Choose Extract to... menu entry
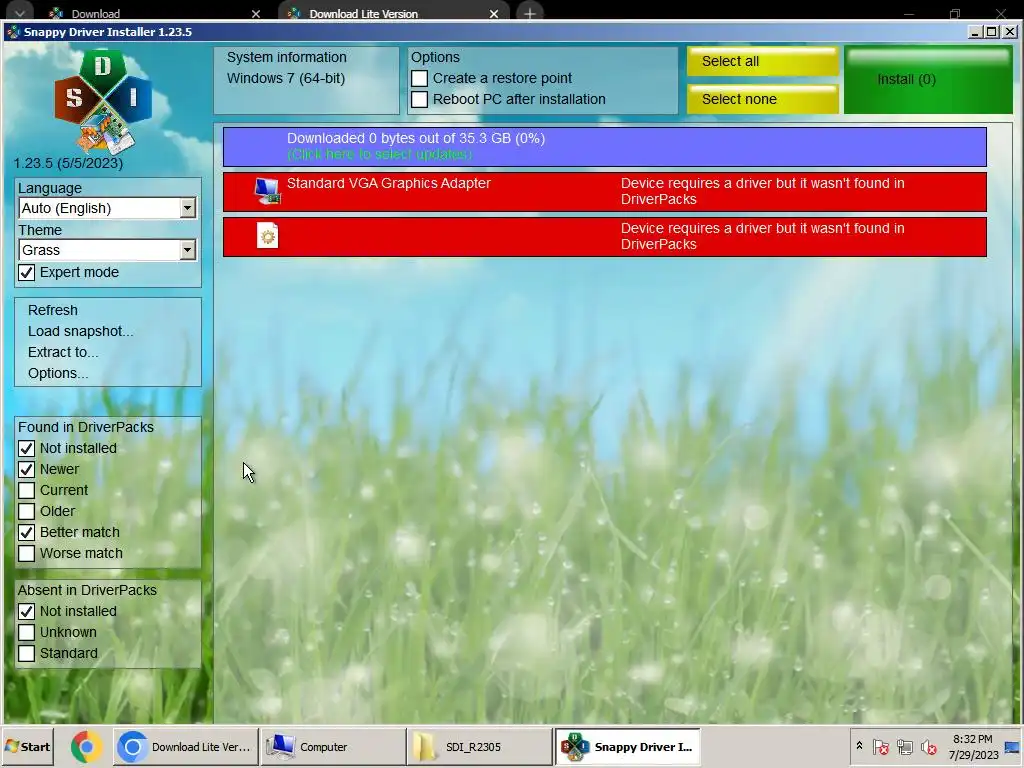The height and width of the screenshot is (768, 1024). (x=63, y=352)
